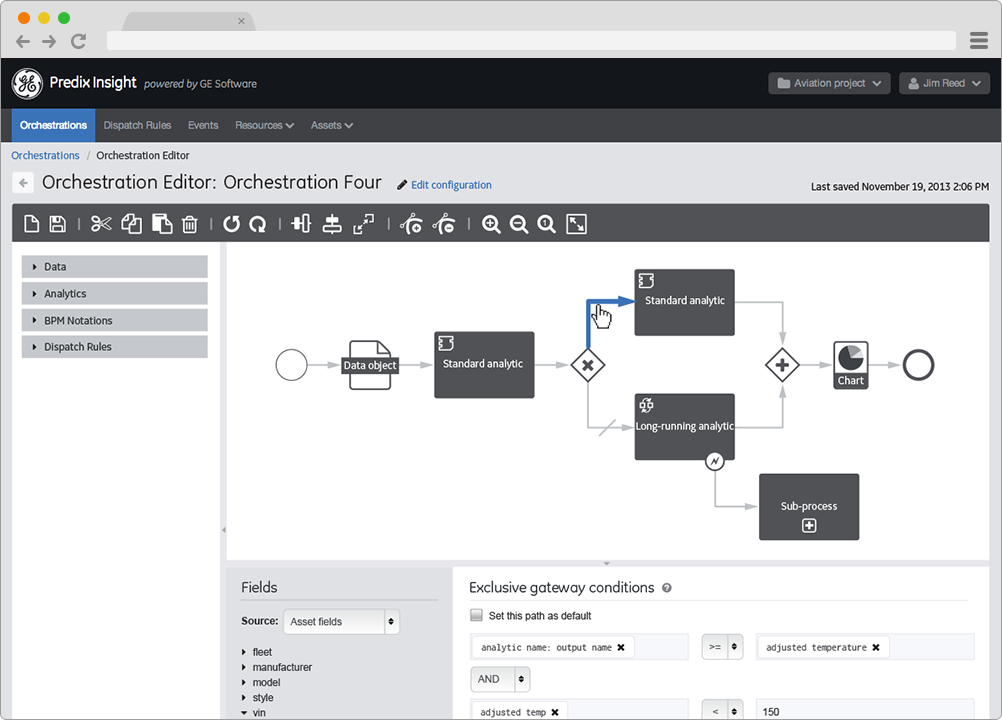Select the parallel gateway plus diamond
This screenshot has width=1002, height=720.
coord(782,365)
